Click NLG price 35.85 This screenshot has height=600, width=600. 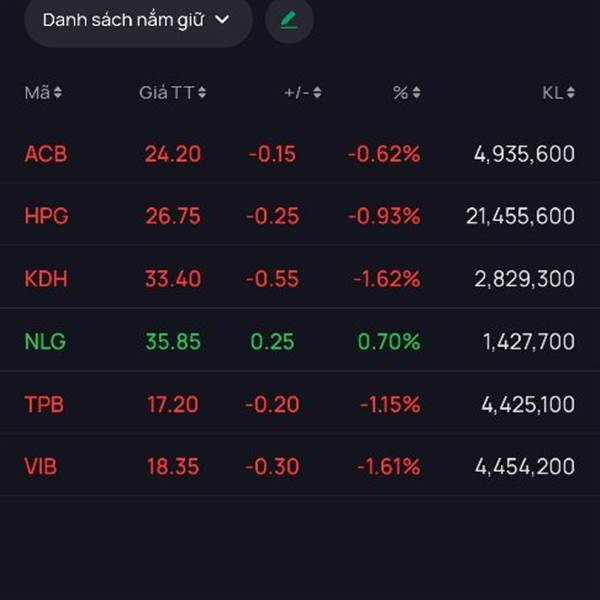(173, 341)
